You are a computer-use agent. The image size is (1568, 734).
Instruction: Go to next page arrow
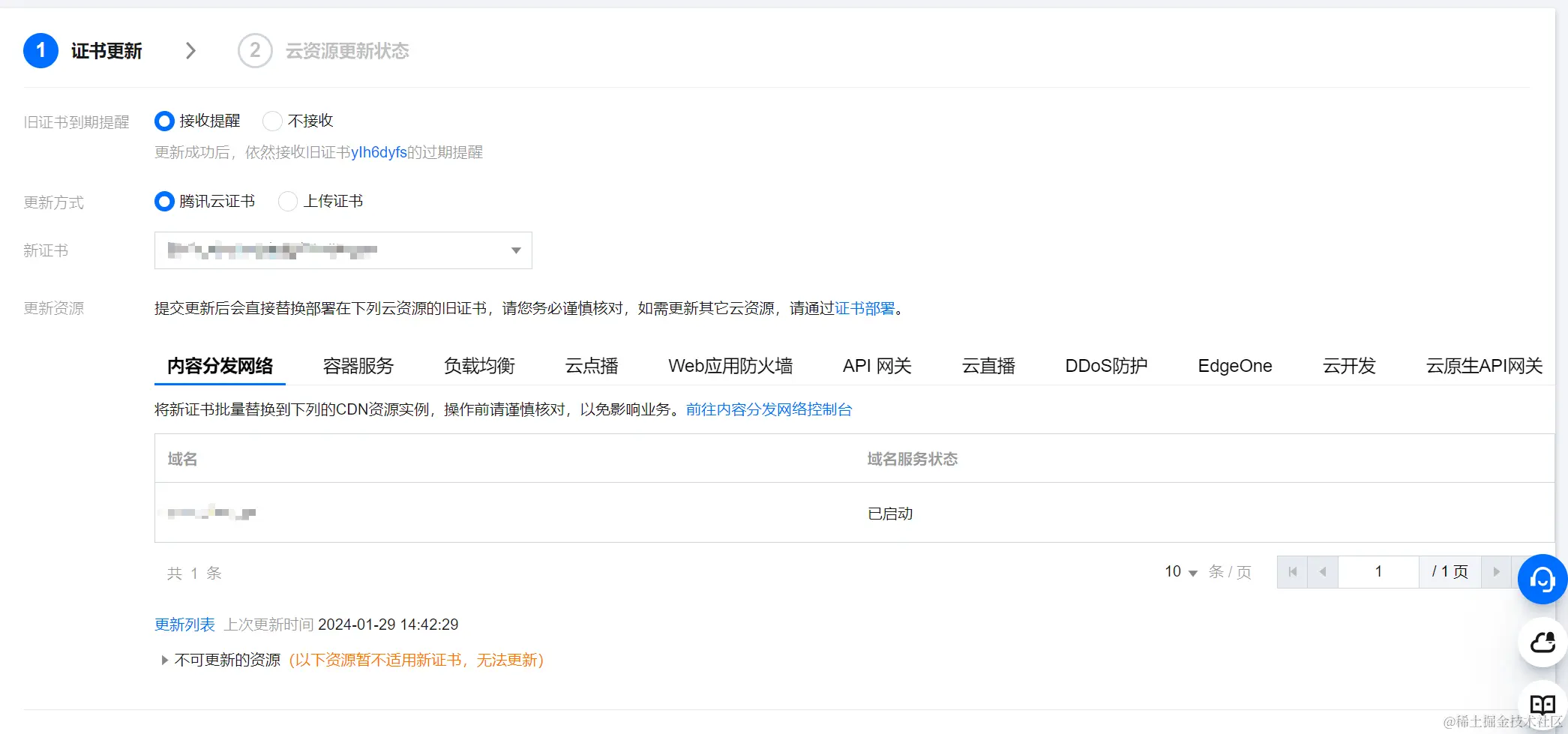point(1496,572)
